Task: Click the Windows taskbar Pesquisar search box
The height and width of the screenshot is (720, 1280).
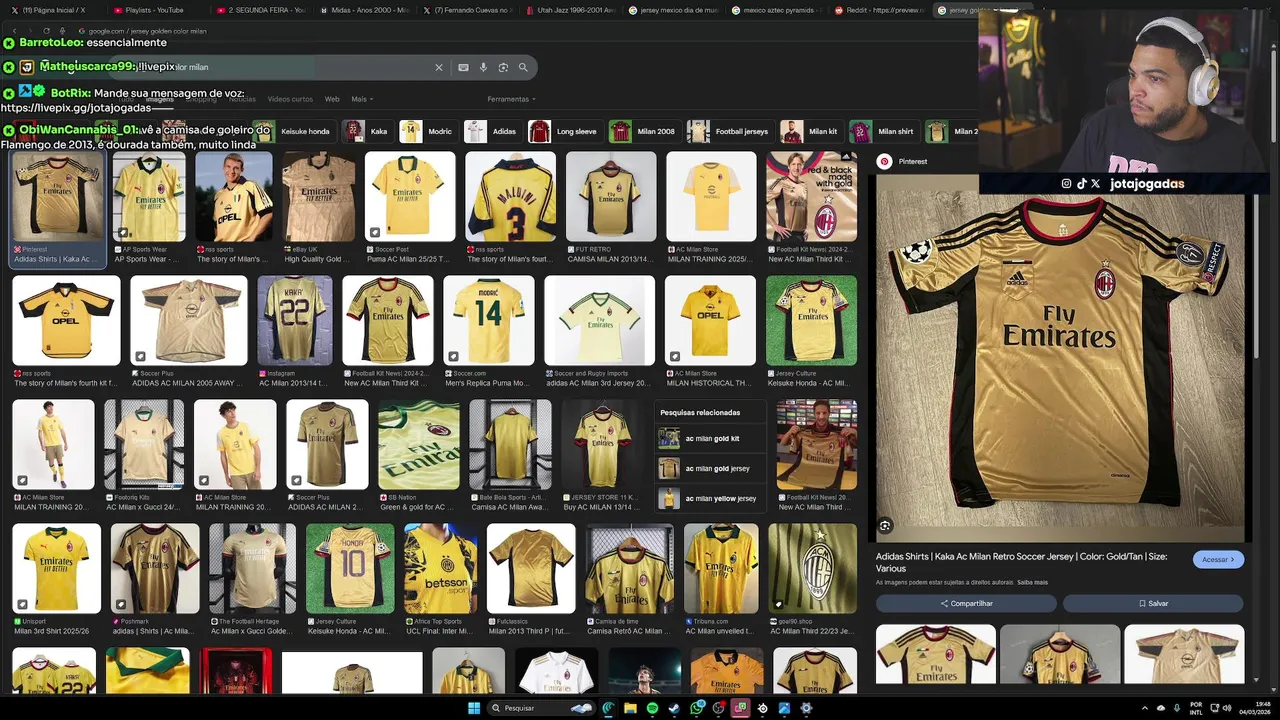Action: click(x=540, y=708)
